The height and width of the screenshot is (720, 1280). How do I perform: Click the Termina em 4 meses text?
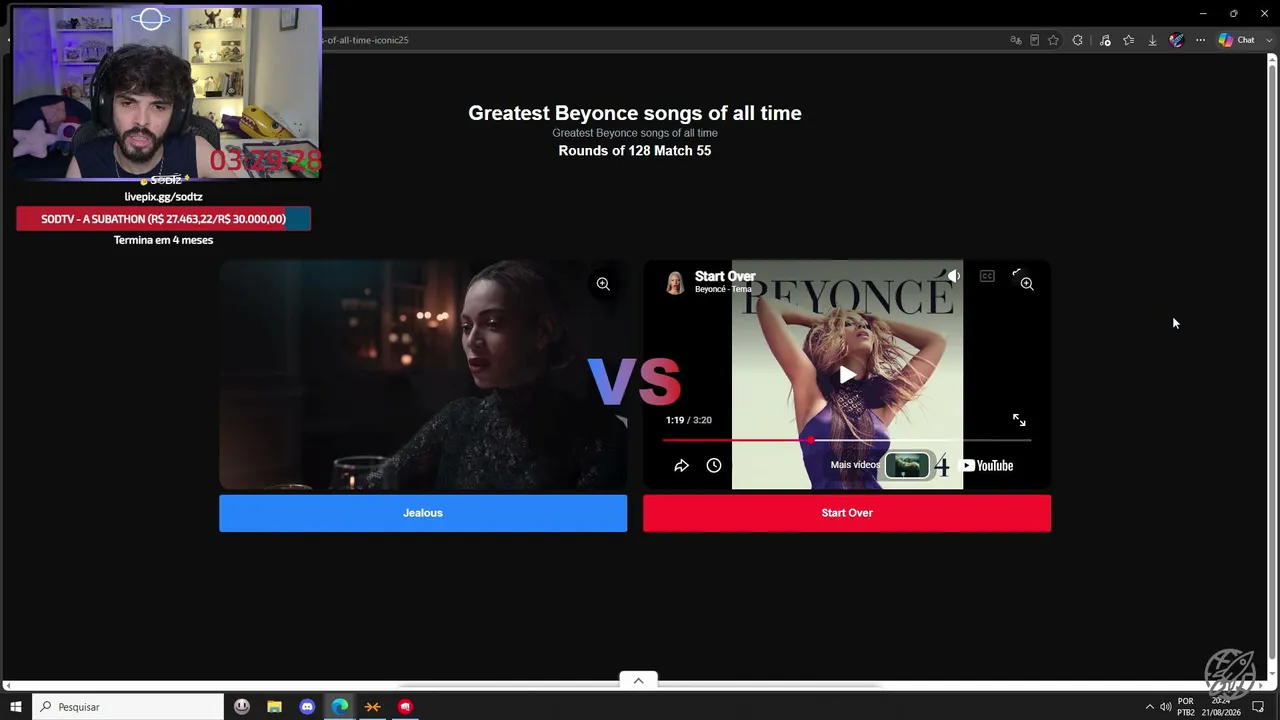click(x=163, y=240)
